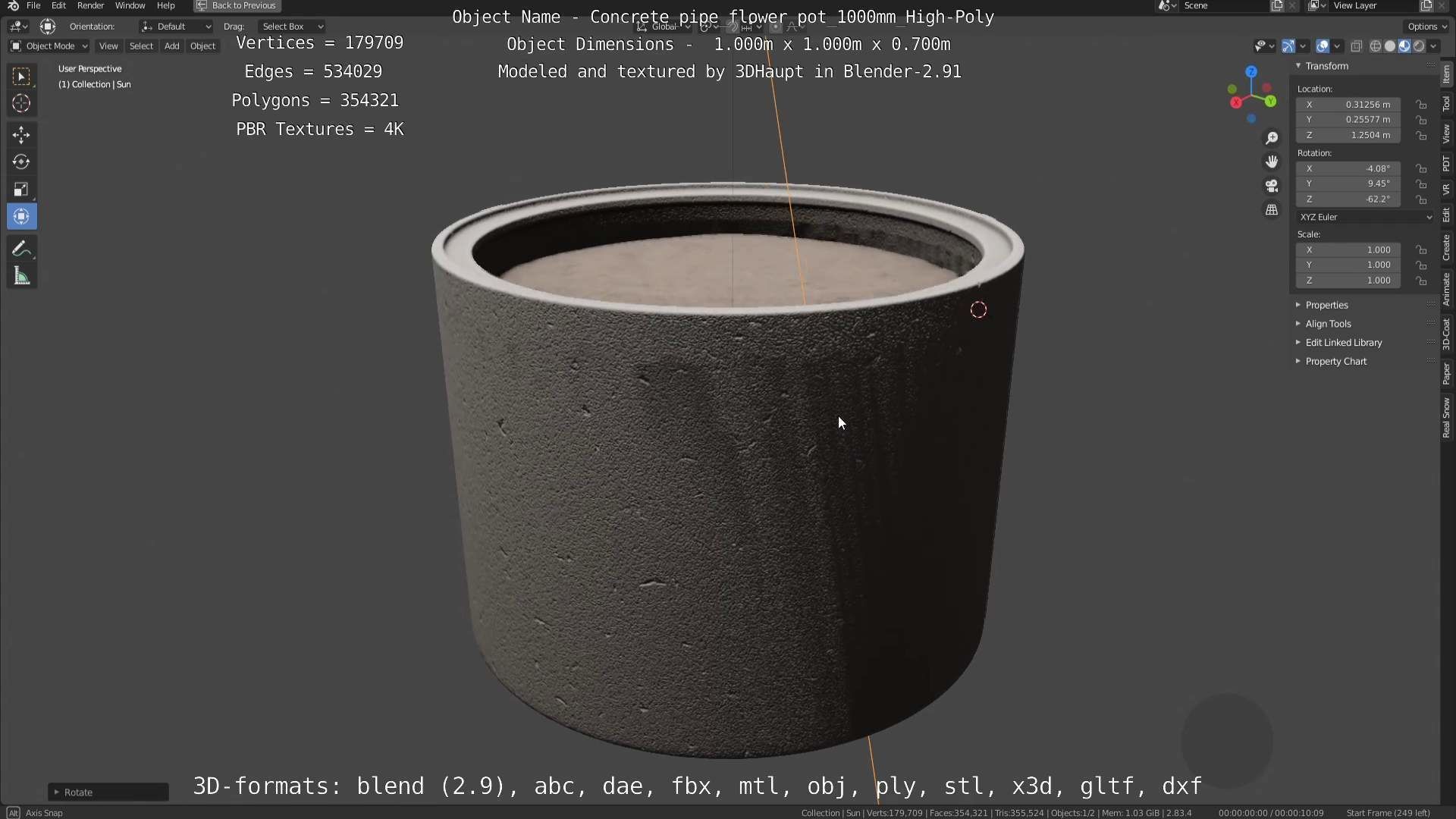This screenshot has width=1456, height=819.
Task: Open the viewport Select menu
Action: coord(141,46)
